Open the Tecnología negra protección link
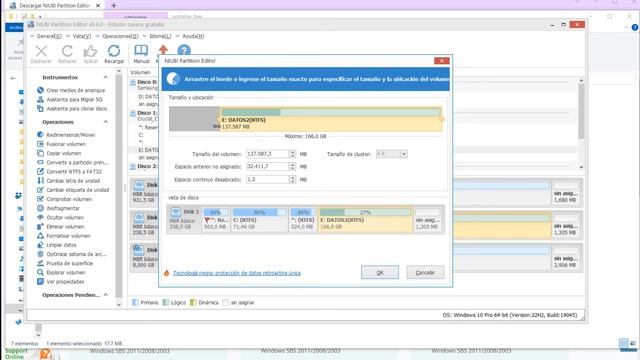 236,273
